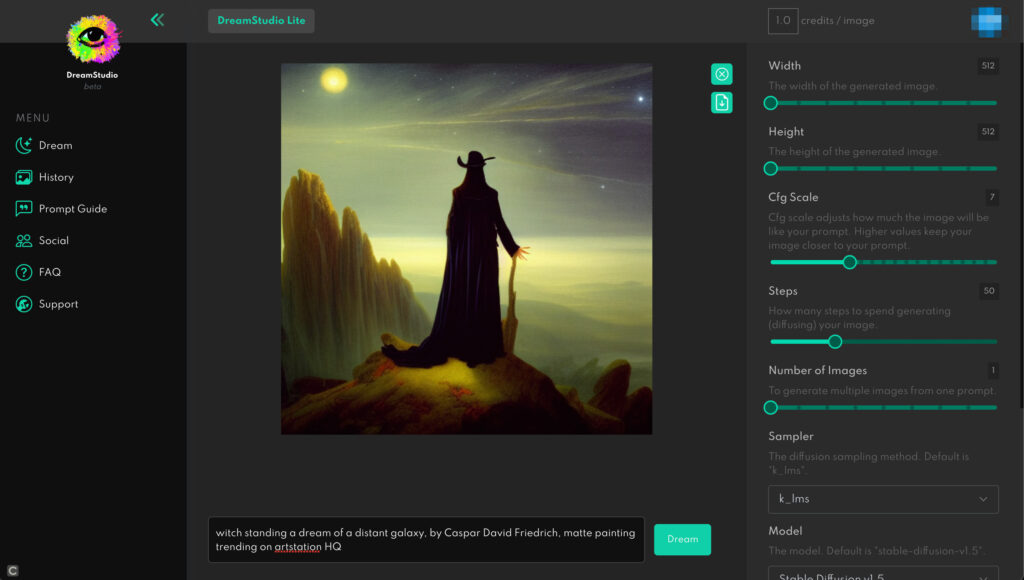Viewport: 1024px width, 580px height.
Task: Click the Prompt Guide link
Action: [72, 209]
